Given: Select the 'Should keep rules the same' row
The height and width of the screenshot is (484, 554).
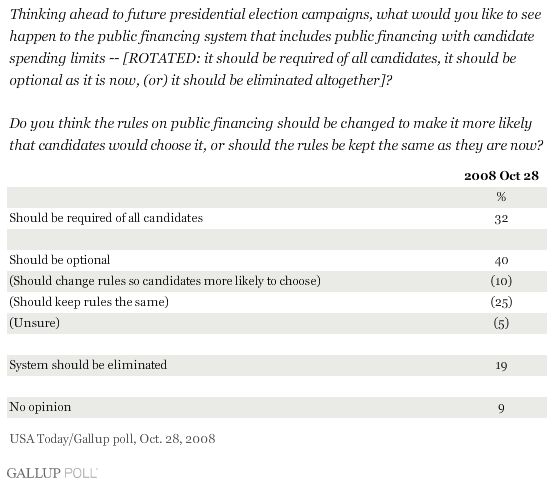Looking at the screenshot, I should 277,302.
